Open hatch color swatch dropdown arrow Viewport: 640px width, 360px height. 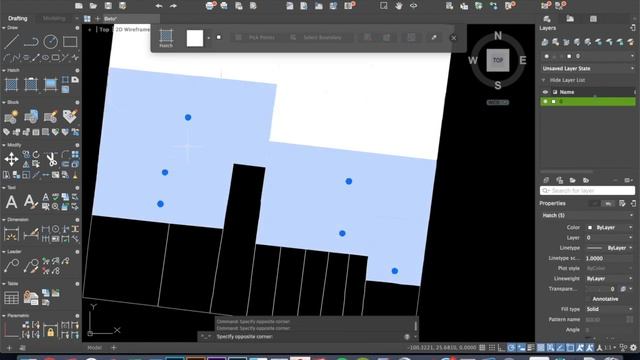[x=209, y=38]
